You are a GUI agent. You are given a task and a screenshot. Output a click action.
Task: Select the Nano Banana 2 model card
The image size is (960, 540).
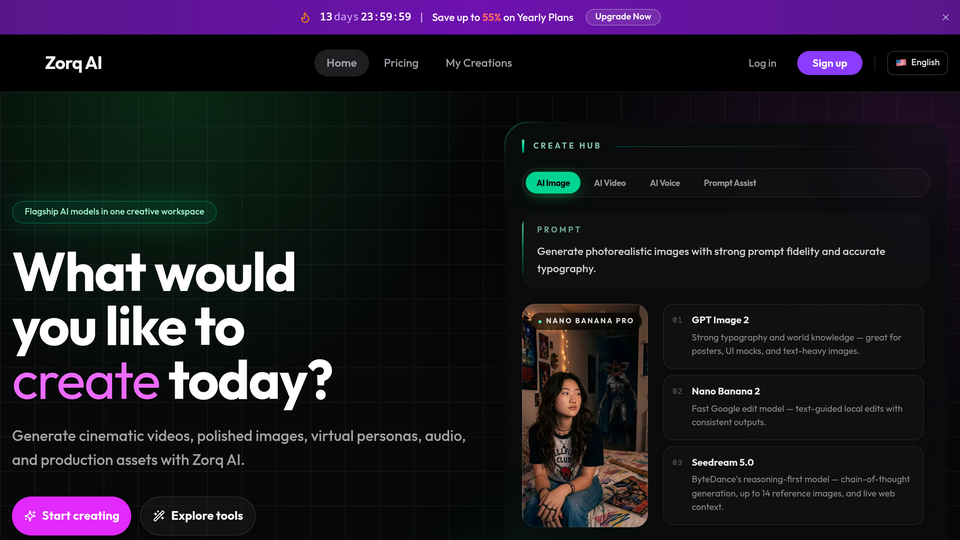[793, 407]
